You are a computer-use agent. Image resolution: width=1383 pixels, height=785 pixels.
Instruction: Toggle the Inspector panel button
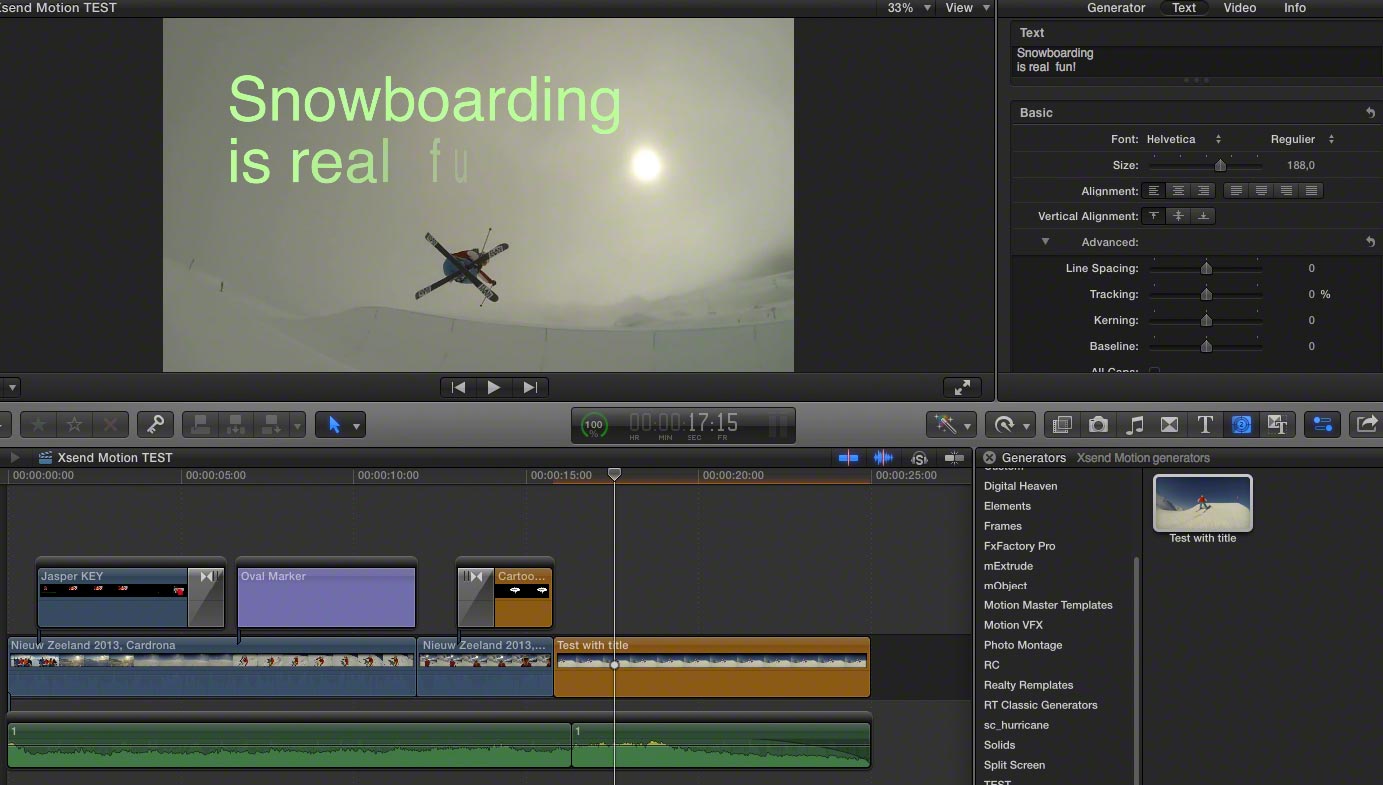coord(1322,425)
